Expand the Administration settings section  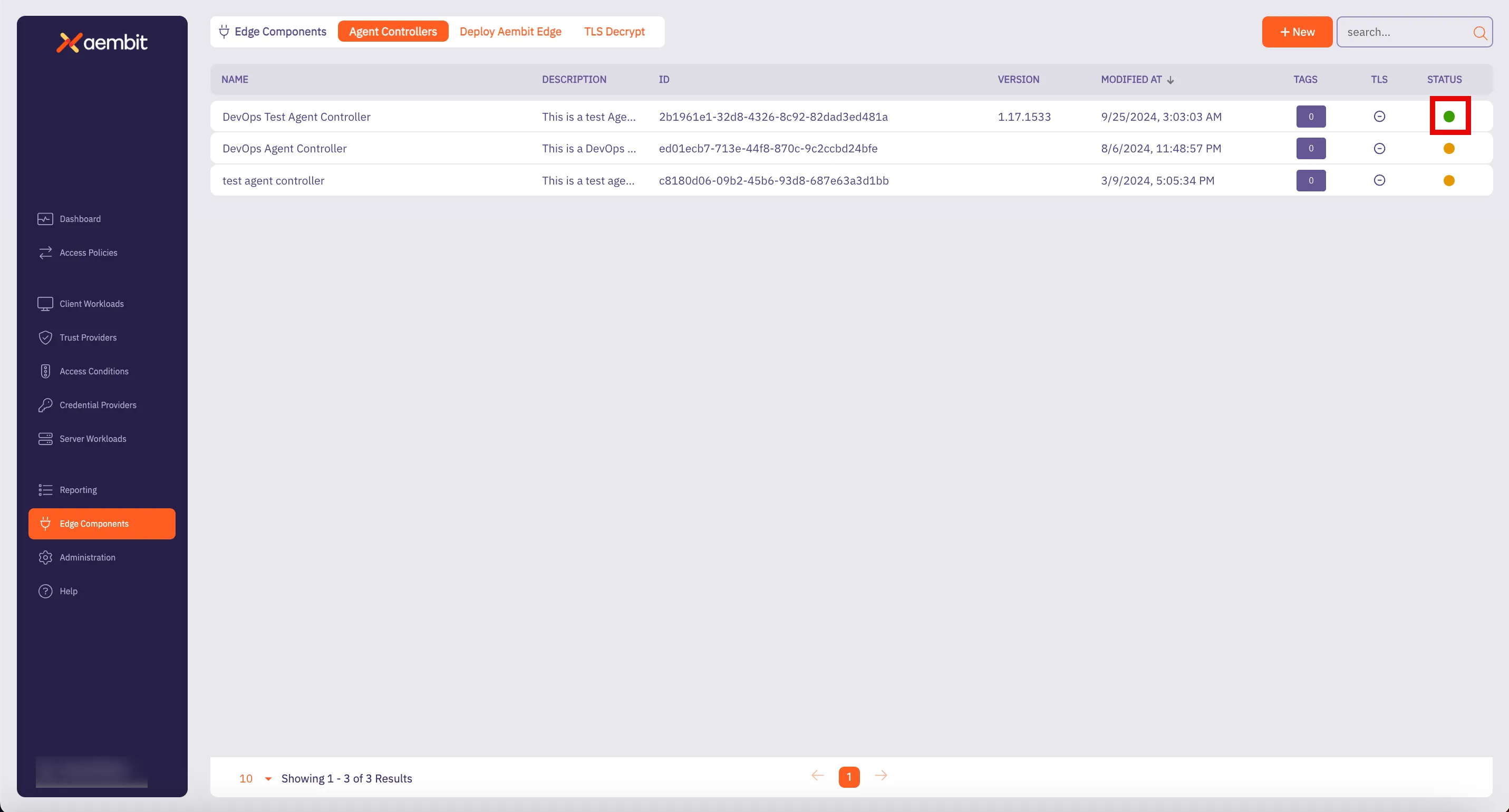pos(88,557)
